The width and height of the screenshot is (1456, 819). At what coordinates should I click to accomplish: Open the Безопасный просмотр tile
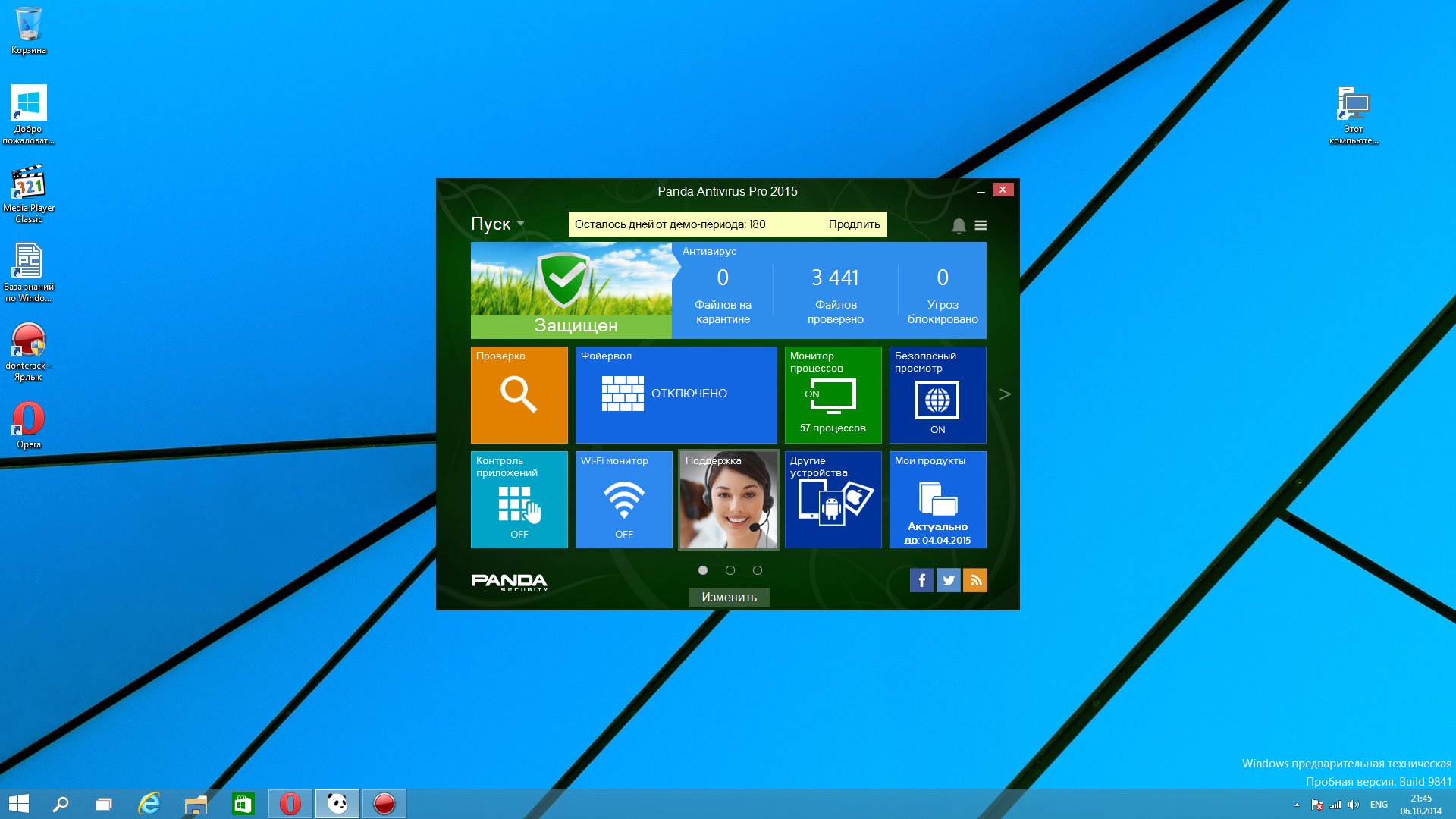coord(937,395)
